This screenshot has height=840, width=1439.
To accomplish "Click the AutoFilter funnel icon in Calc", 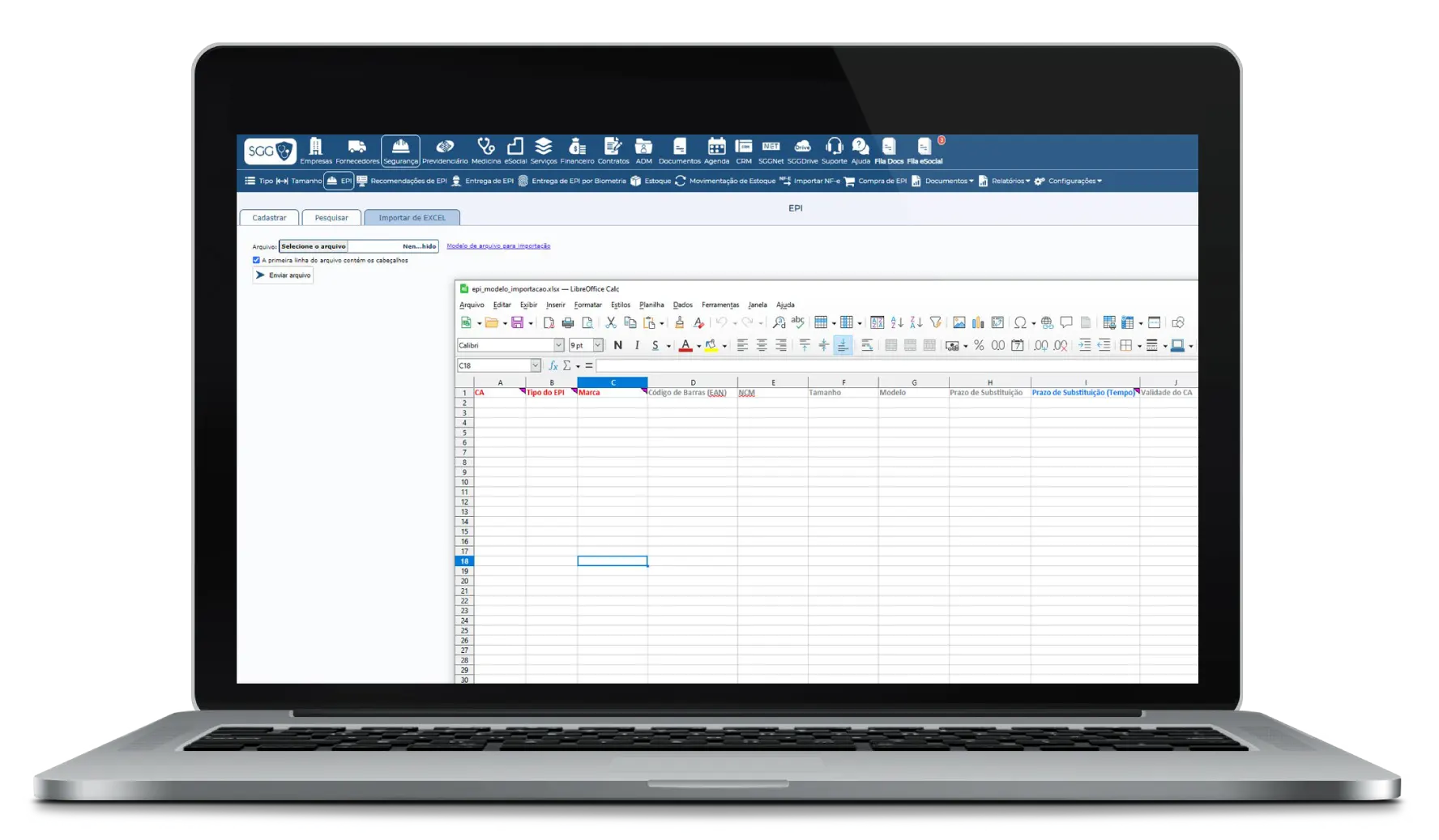I will [935, 322].
